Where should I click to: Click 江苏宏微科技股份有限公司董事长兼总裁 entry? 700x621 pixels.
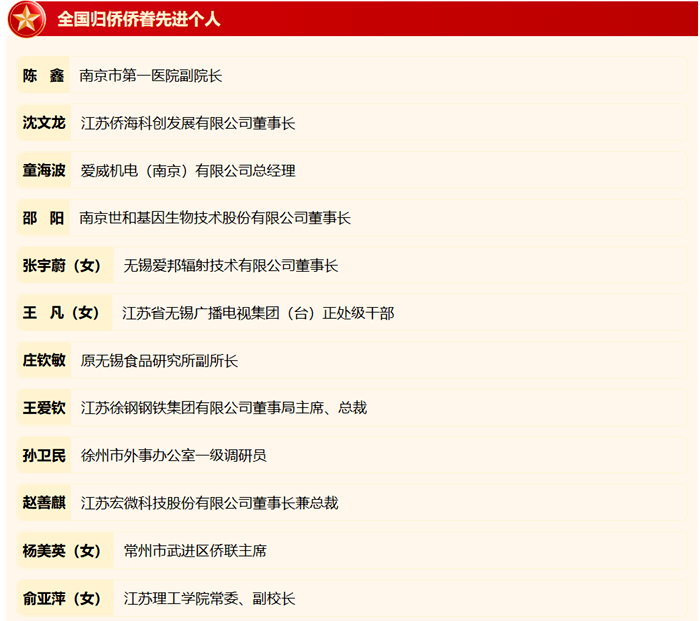[209, 502]
